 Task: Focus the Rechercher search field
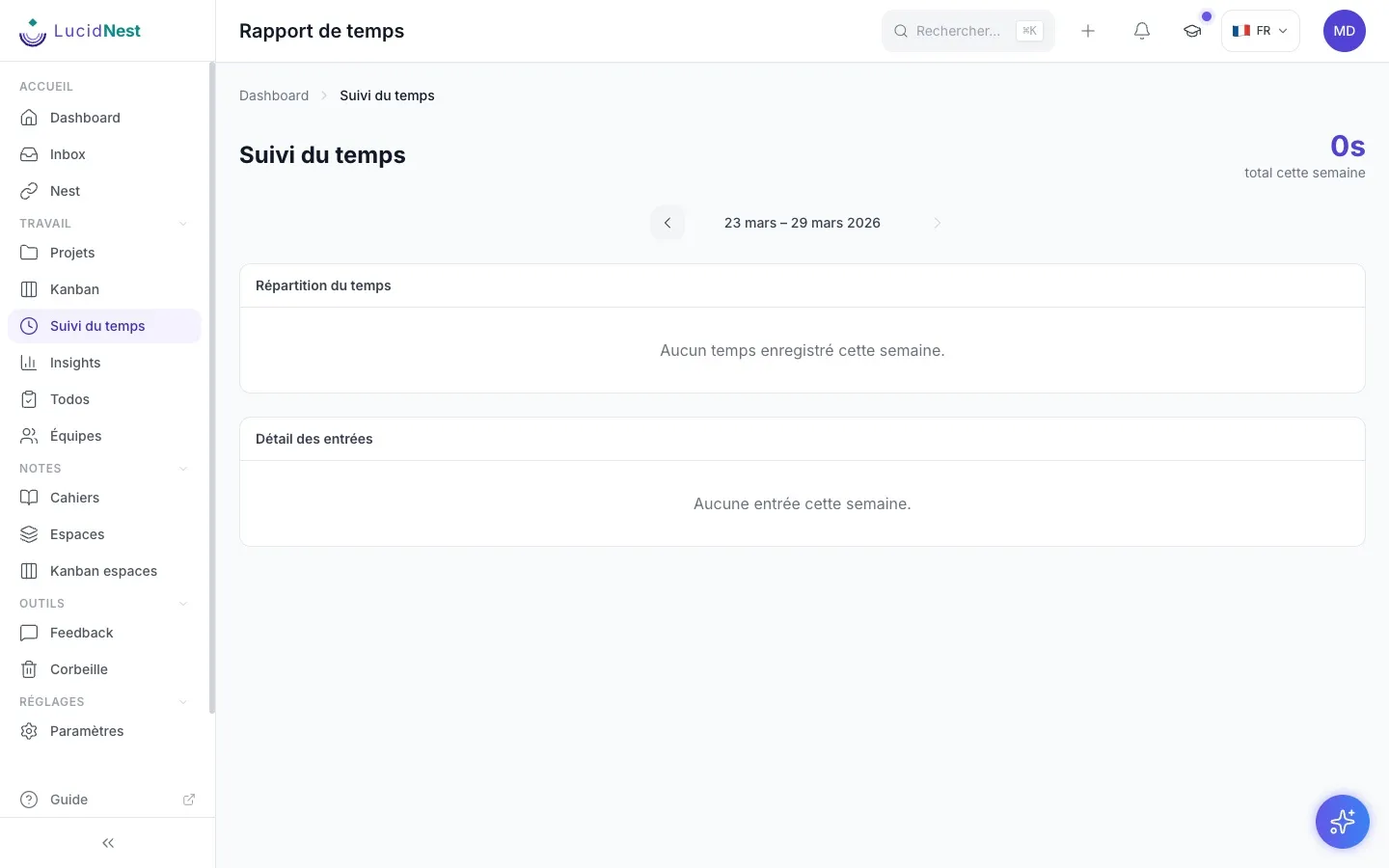(968, 31)
